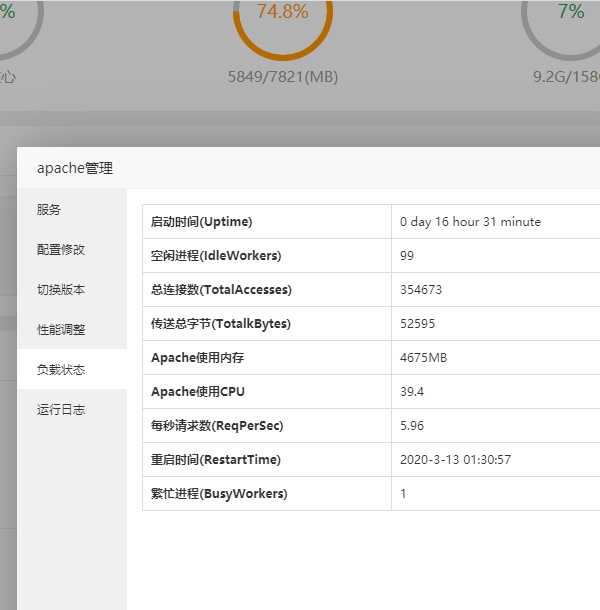Click the apache管理 dialog title
This screenshot has width=600, height=610.
pyautogui.click(x=75, y=168)
